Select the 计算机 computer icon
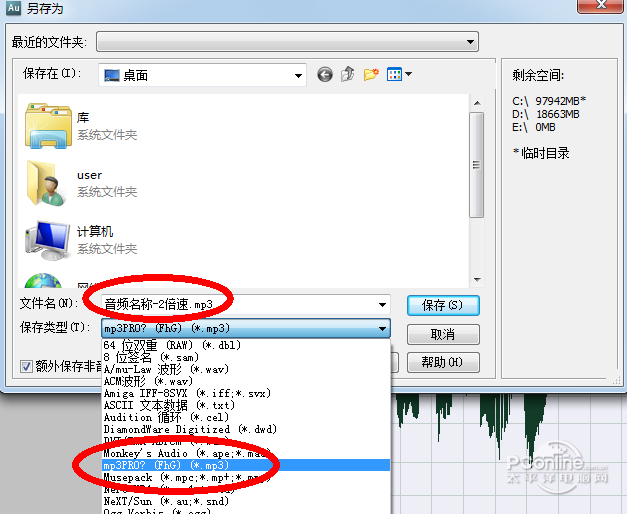Screen dimensions: 627x514 click(x=48, y=240)
